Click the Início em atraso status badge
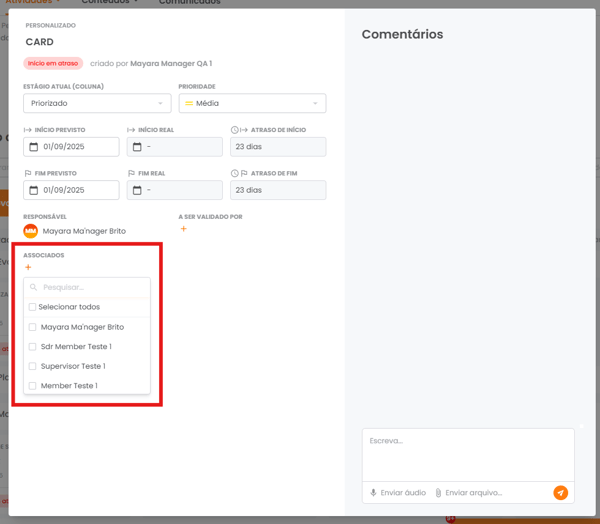Image resolution: width=600 pixels, height=524 pixels. tap(53, 63)
